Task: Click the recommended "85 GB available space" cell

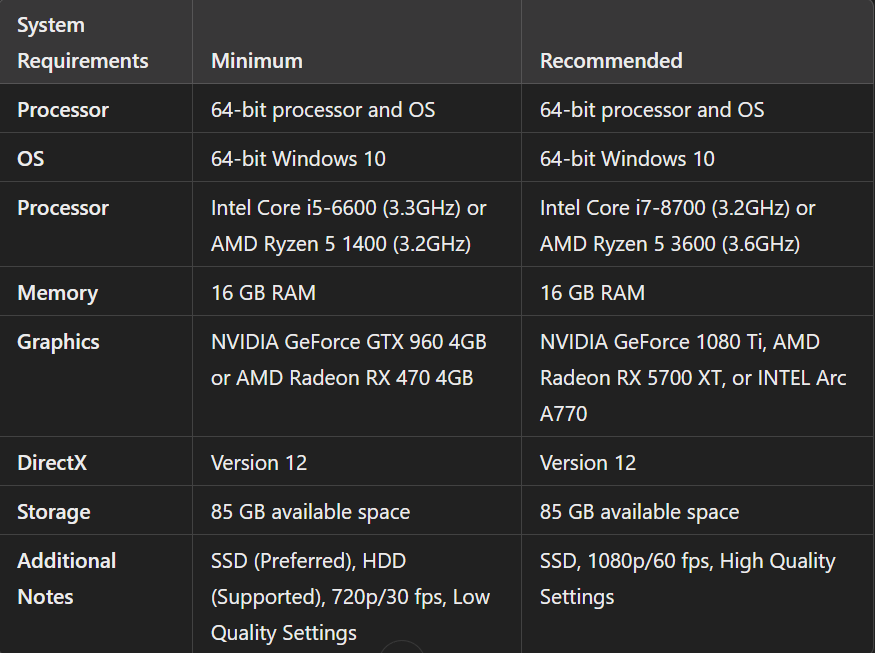Action: pyautogui.click(x=639, y=512)
